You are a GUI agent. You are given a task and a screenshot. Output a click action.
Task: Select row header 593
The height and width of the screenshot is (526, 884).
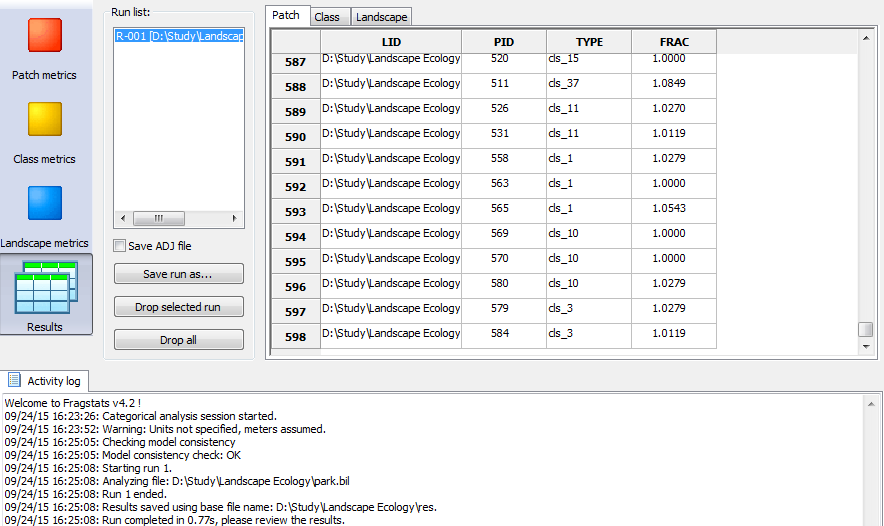295,211
